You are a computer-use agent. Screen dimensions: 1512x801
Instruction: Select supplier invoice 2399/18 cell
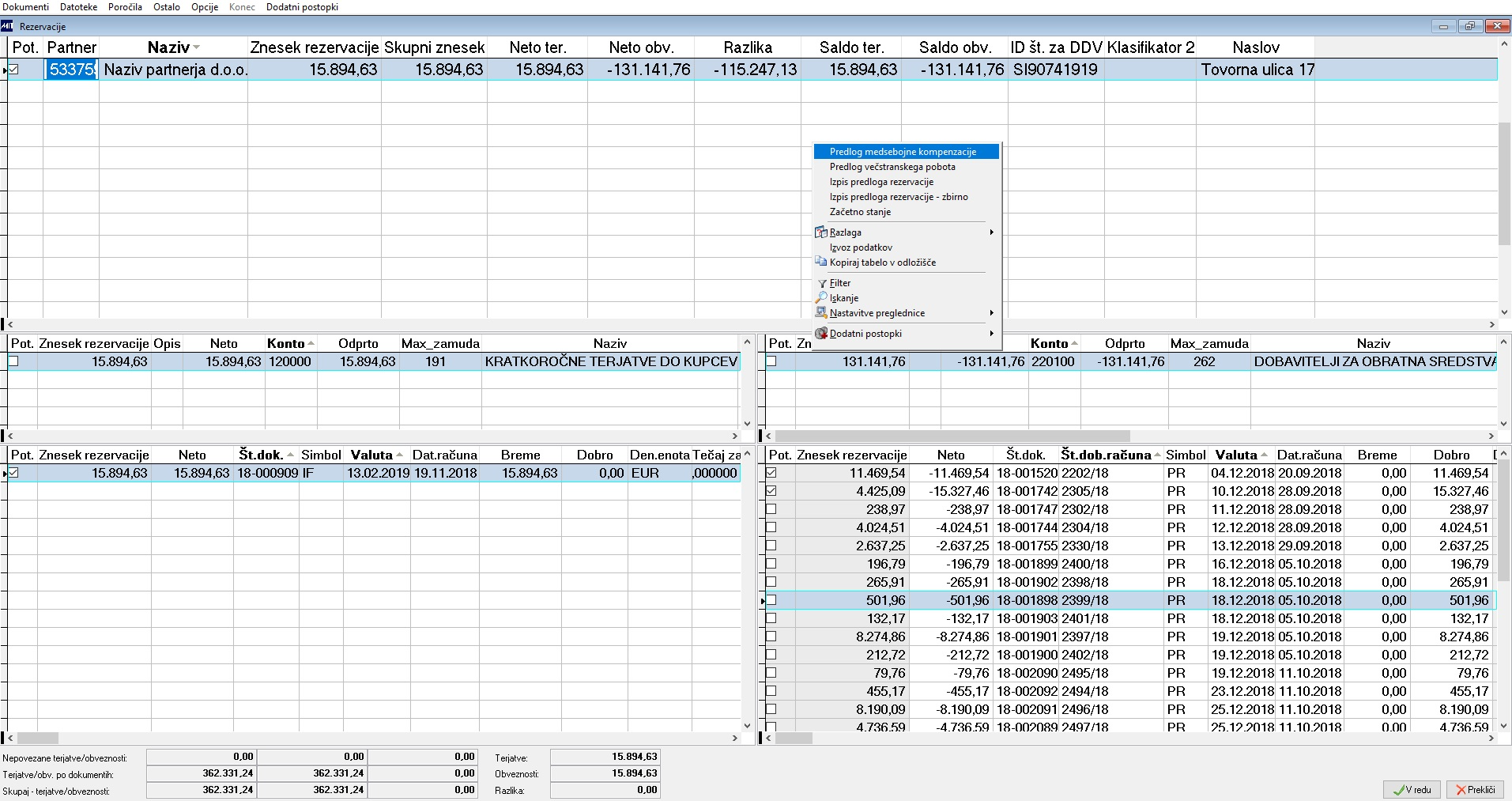tap(1111, 600)
